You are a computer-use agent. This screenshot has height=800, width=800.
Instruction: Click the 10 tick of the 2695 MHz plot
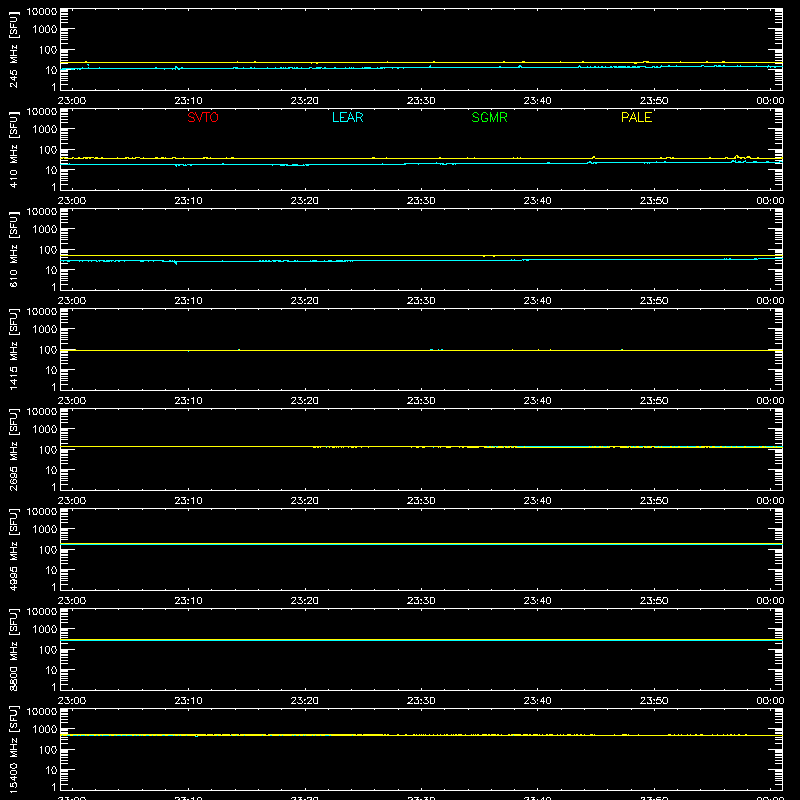(x=51, y=470)
